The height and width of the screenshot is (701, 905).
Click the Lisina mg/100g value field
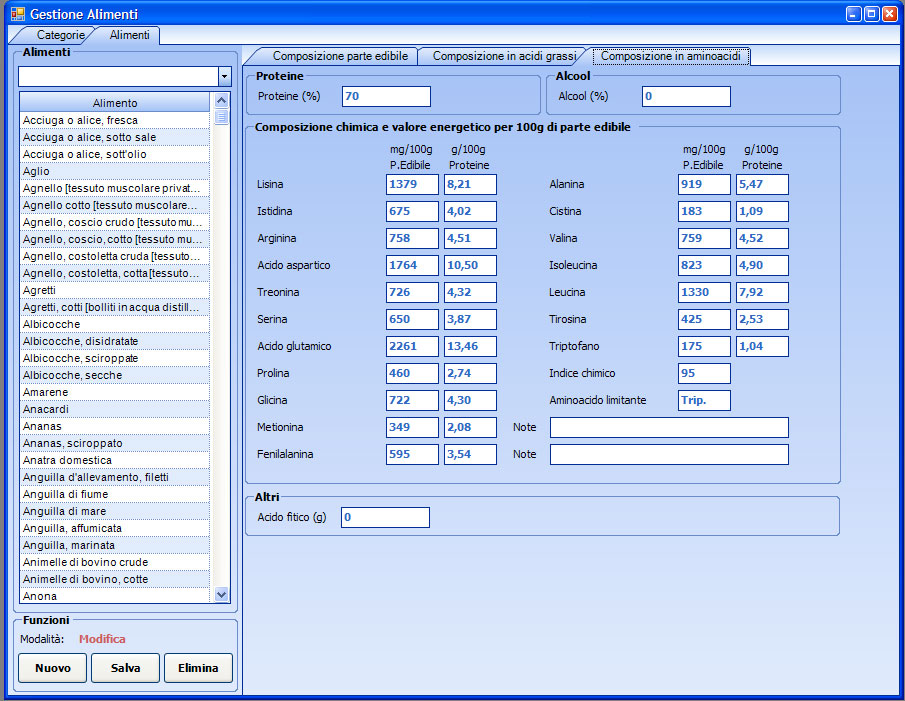tap(412, 184)
